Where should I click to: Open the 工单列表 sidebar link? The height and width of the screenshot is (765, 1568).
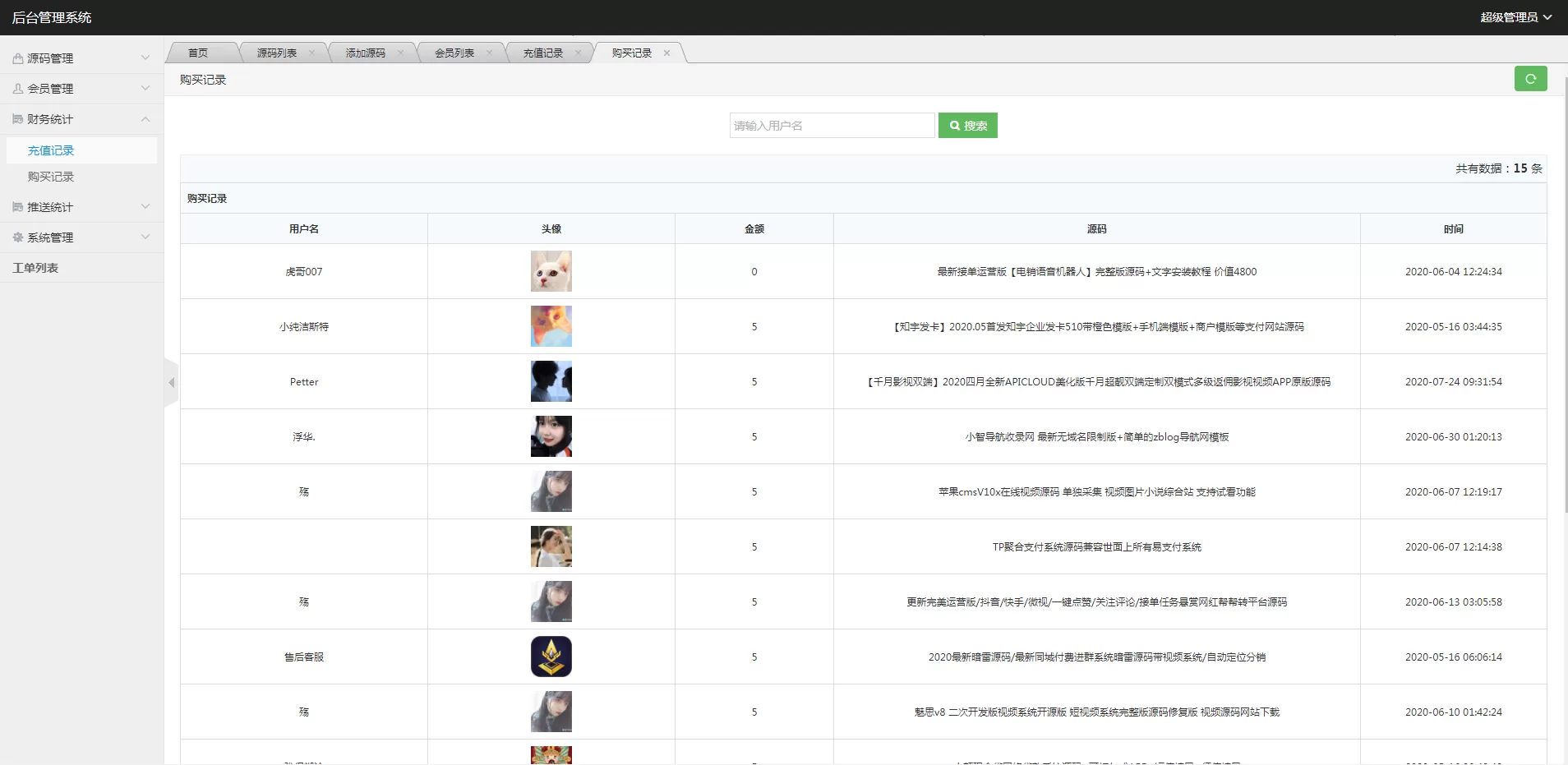pos(36,267)
